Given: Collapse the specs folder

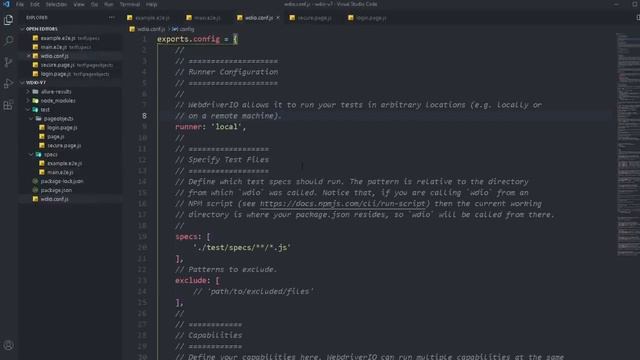Looking at the screenshot, I should tap(31, 154).
